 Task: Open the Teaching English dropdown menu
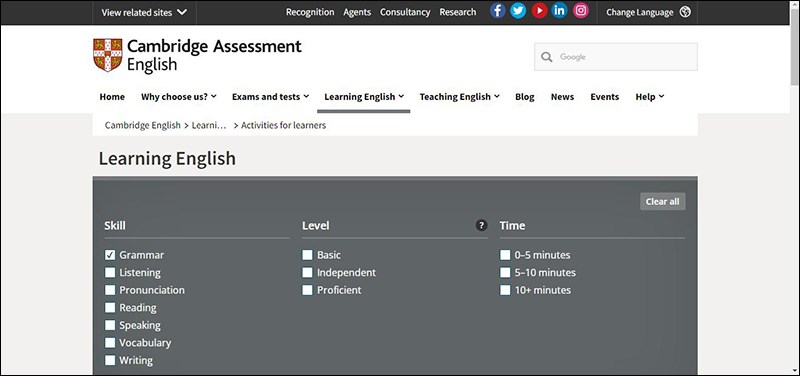tap(459, 96)
